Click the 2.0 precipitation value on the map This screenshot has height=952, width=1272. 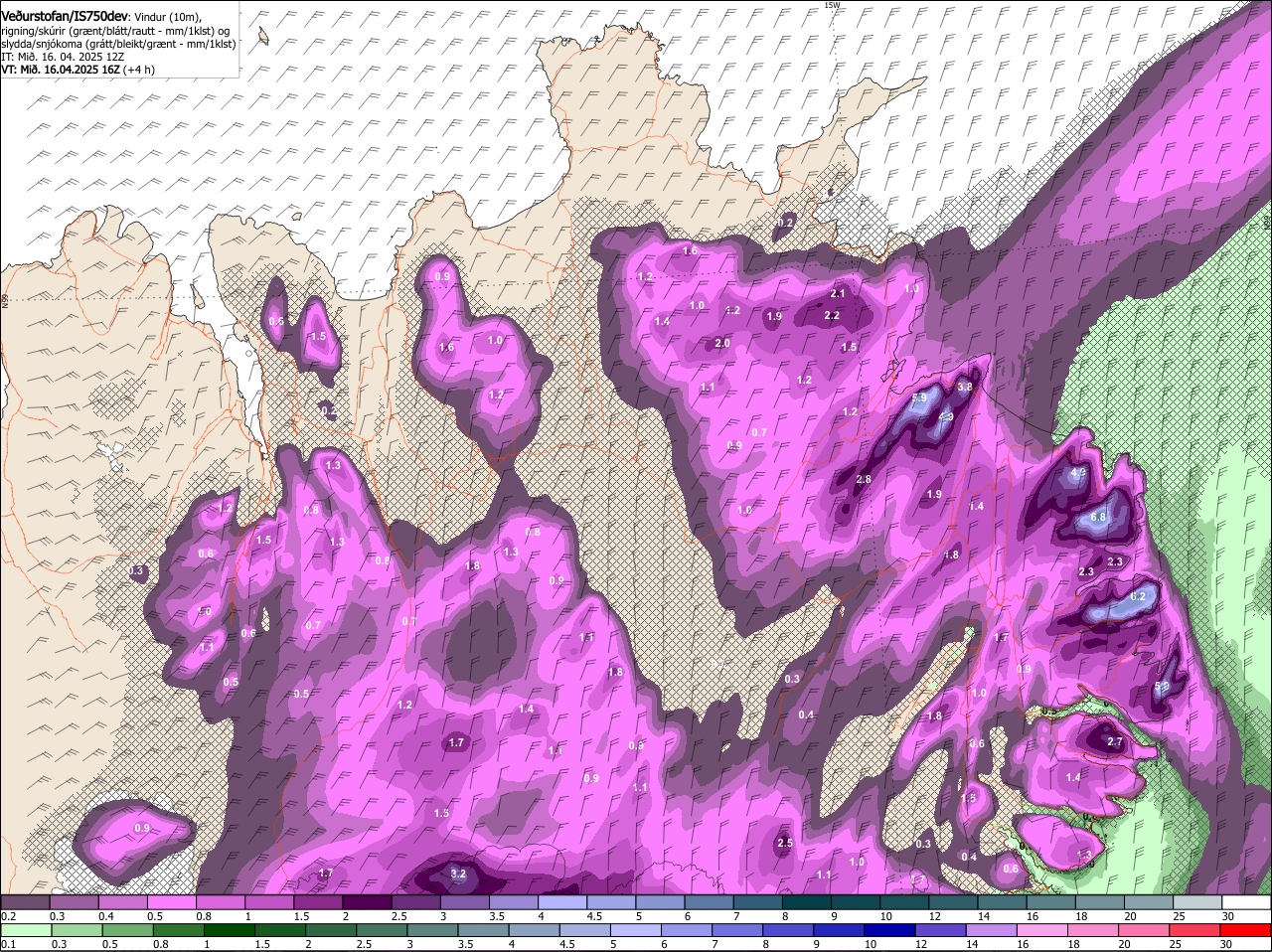pyautogui.click(x=722, y=344)
